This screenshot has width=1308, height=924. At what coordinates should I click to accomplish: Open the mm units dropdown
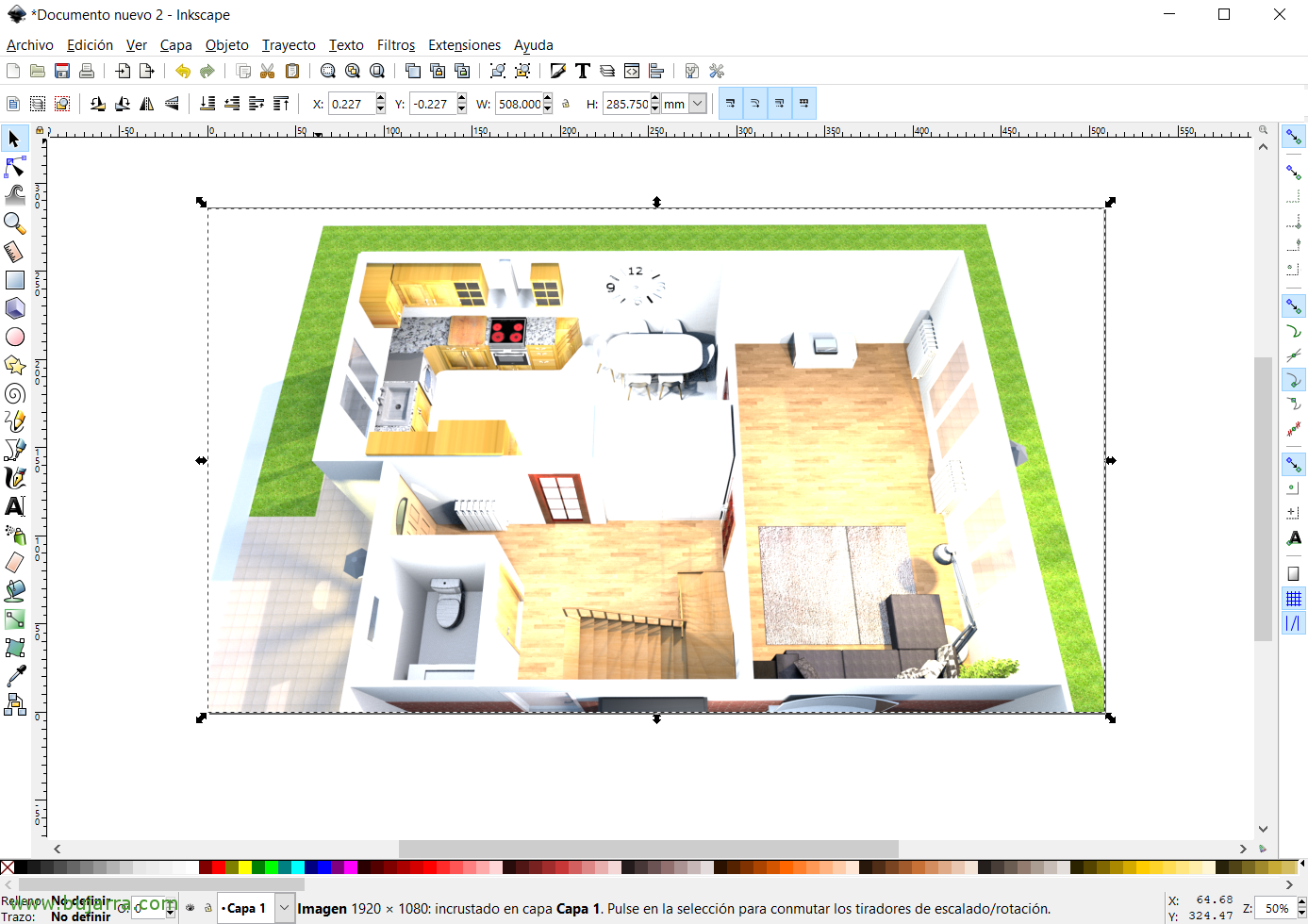tap(698, 104)
